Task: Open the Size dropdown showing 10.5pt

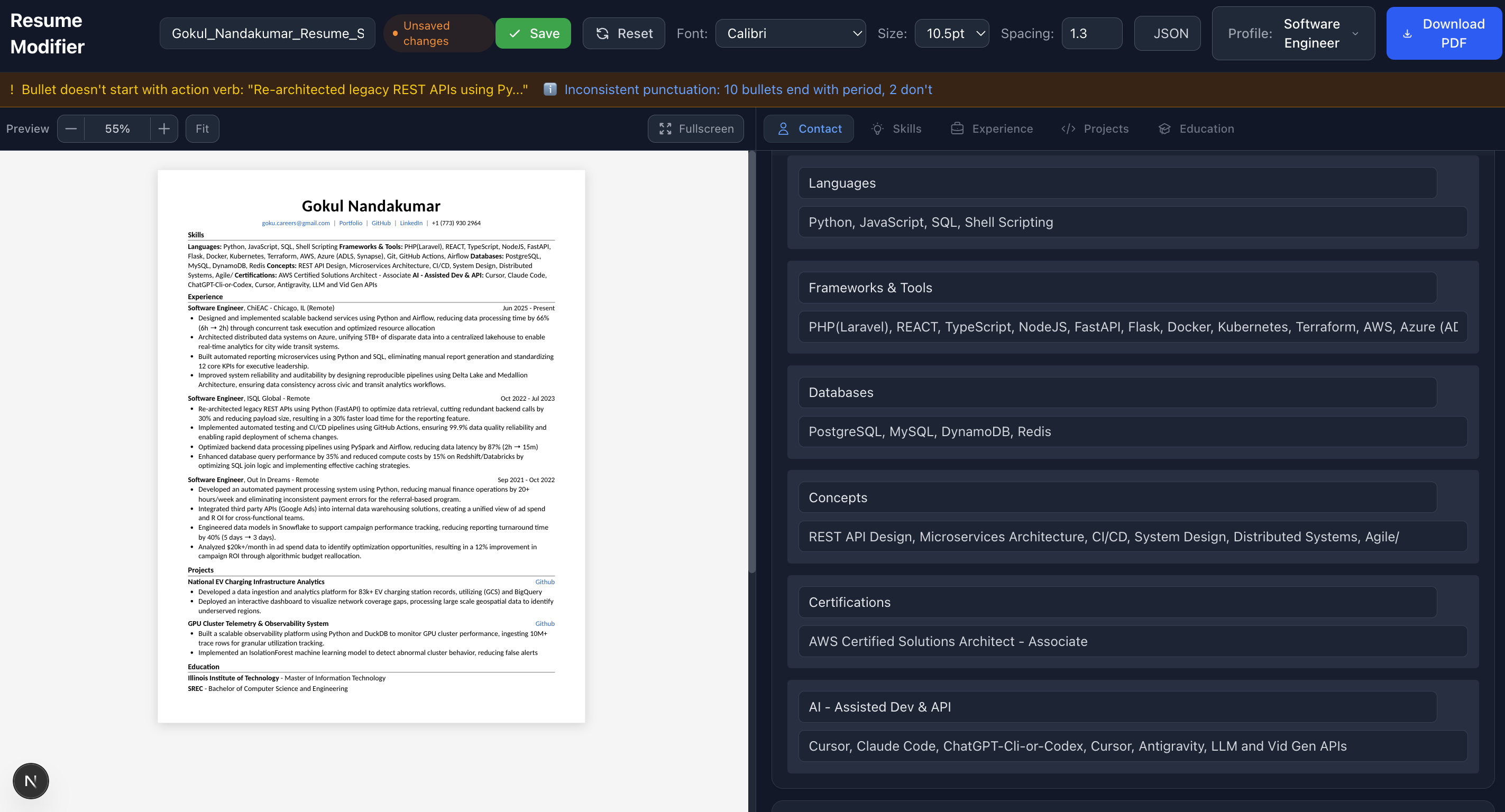Action: click(x=952, y=33)
